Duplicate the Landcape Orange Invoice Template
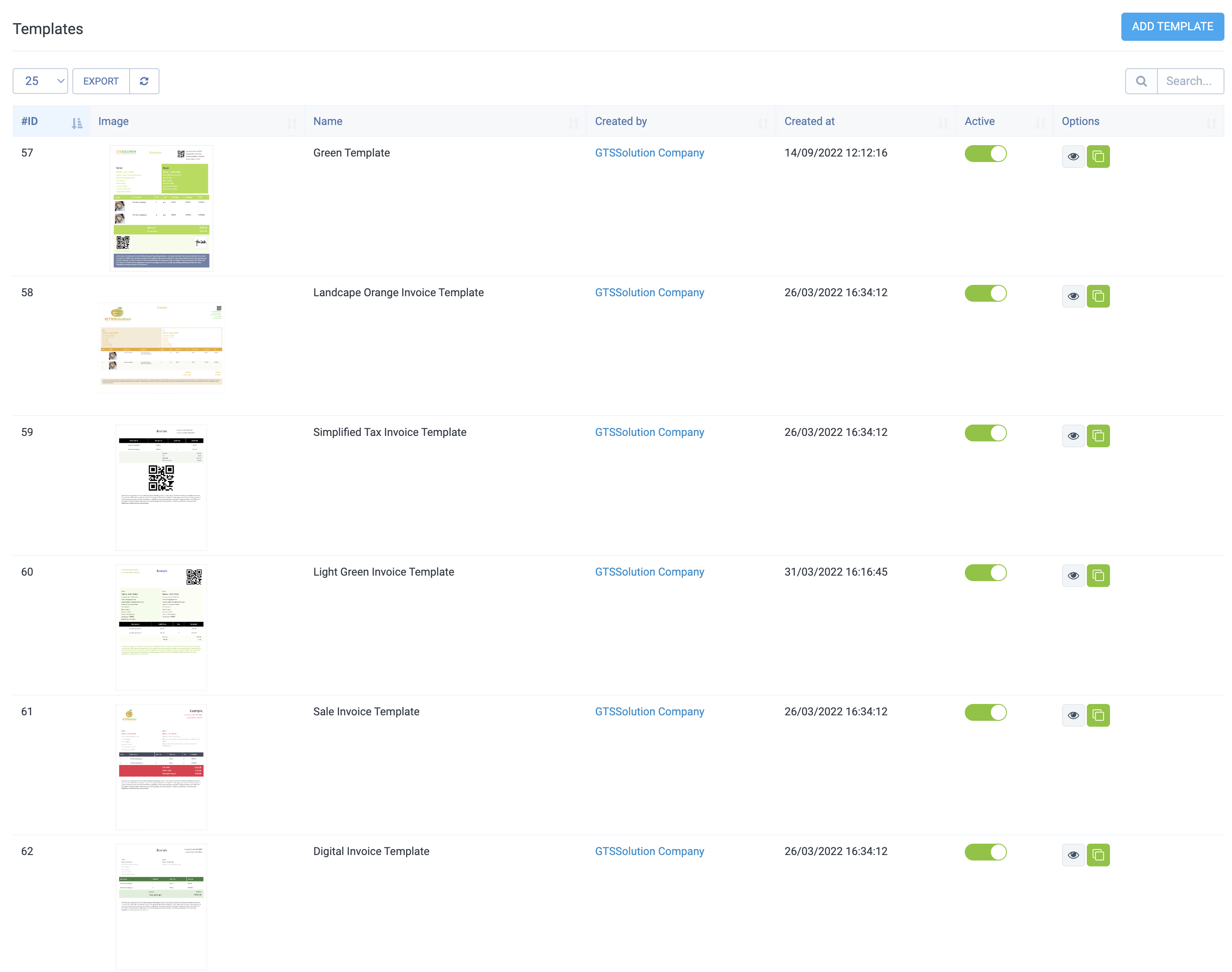This screenshot has height=972, width=1232. (x=1099, y=296)
